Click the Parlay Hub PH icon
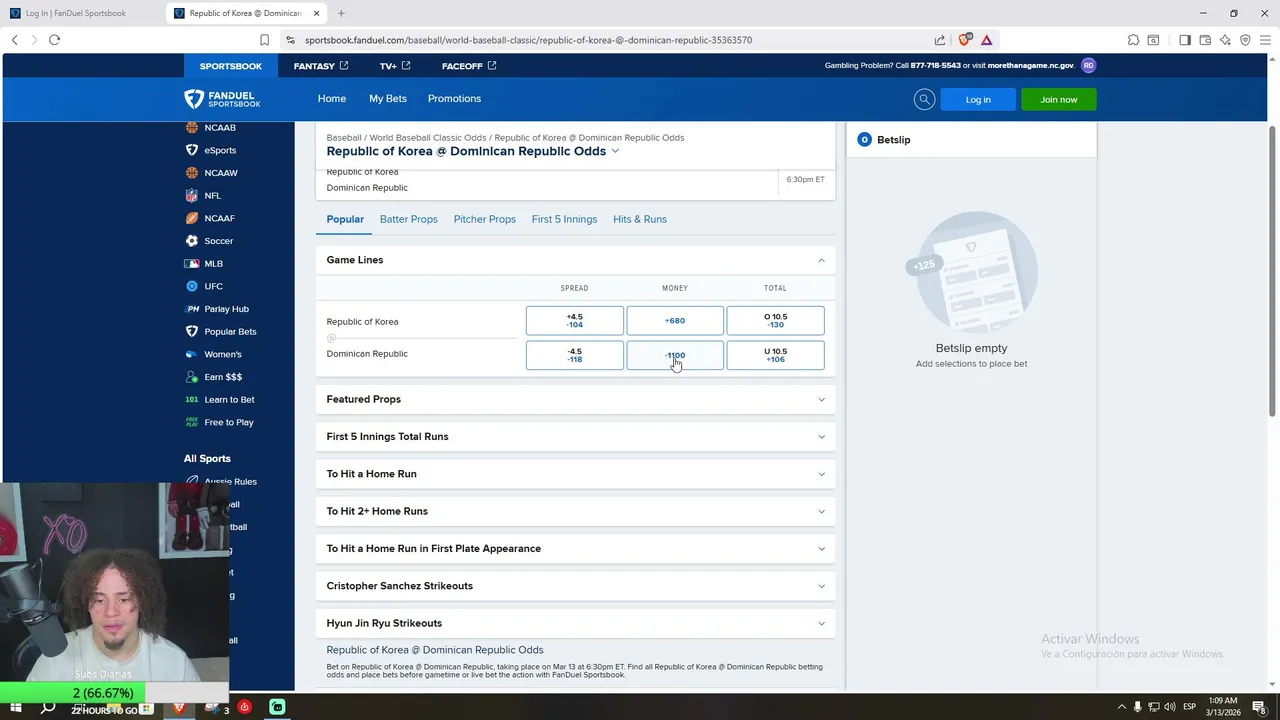 [x=192, y=309]
